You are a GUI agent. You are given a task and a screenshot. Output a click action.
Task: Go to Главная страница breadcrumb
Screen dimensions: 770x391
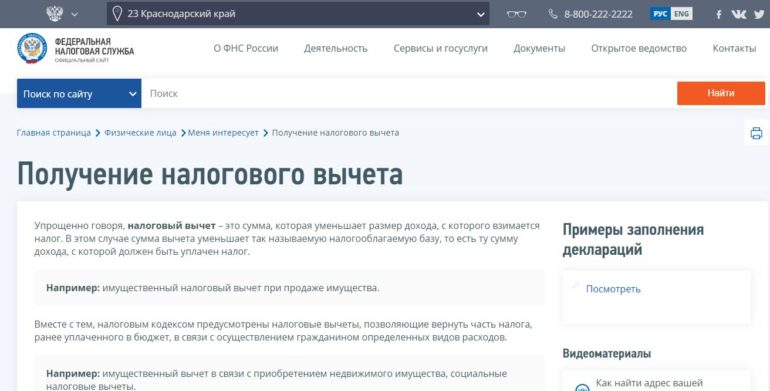coord(54,133)
